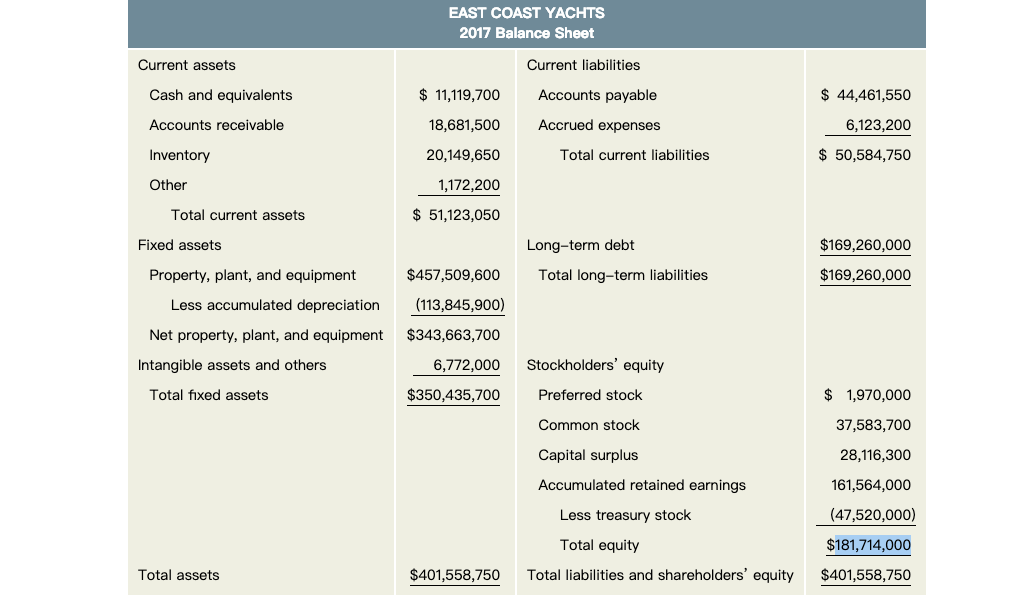Select the Net property, plant, and equipment value

(453, 335)
